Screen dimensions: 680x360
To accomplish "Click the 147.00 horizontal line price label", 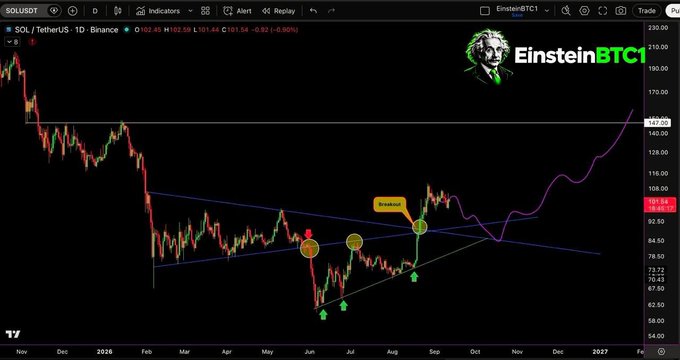I will pos(659,123).
